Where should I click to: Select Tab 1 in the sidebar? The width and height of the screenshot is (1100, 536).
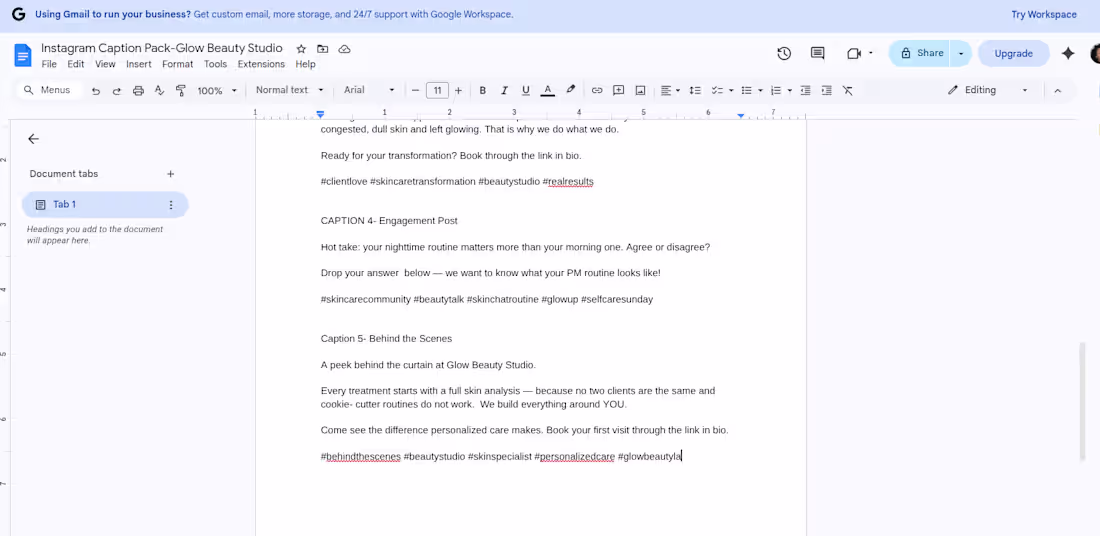tap(105, 205)
